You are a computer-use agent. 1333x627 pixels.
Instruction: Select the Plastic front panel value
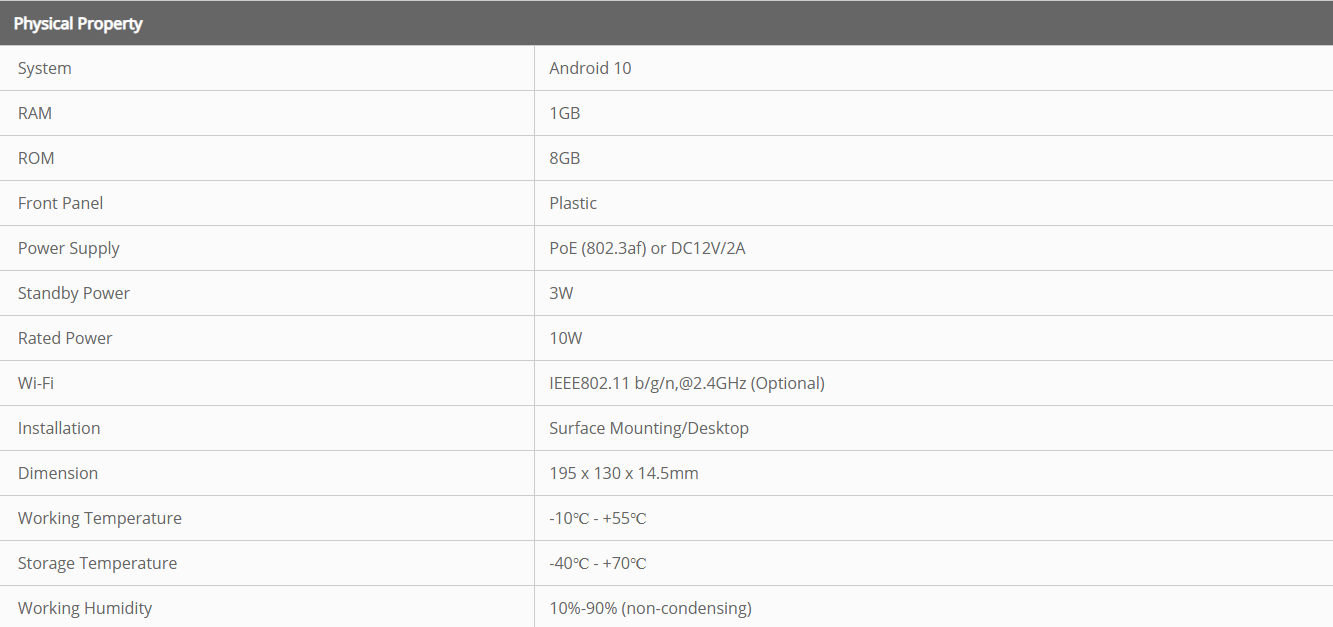[573, 203]
